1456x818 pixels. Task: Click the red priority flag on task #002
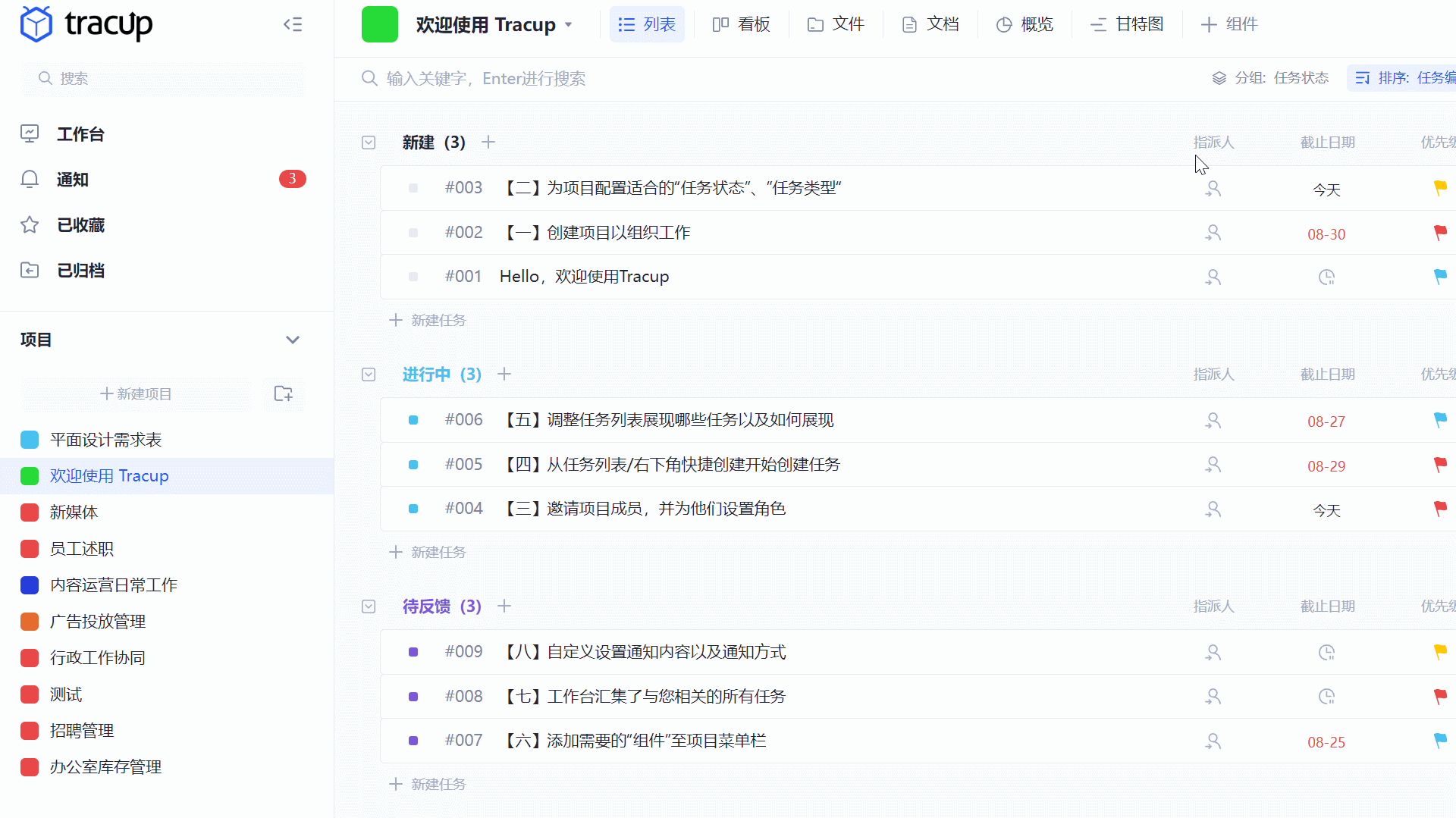tap(1440, 233)
